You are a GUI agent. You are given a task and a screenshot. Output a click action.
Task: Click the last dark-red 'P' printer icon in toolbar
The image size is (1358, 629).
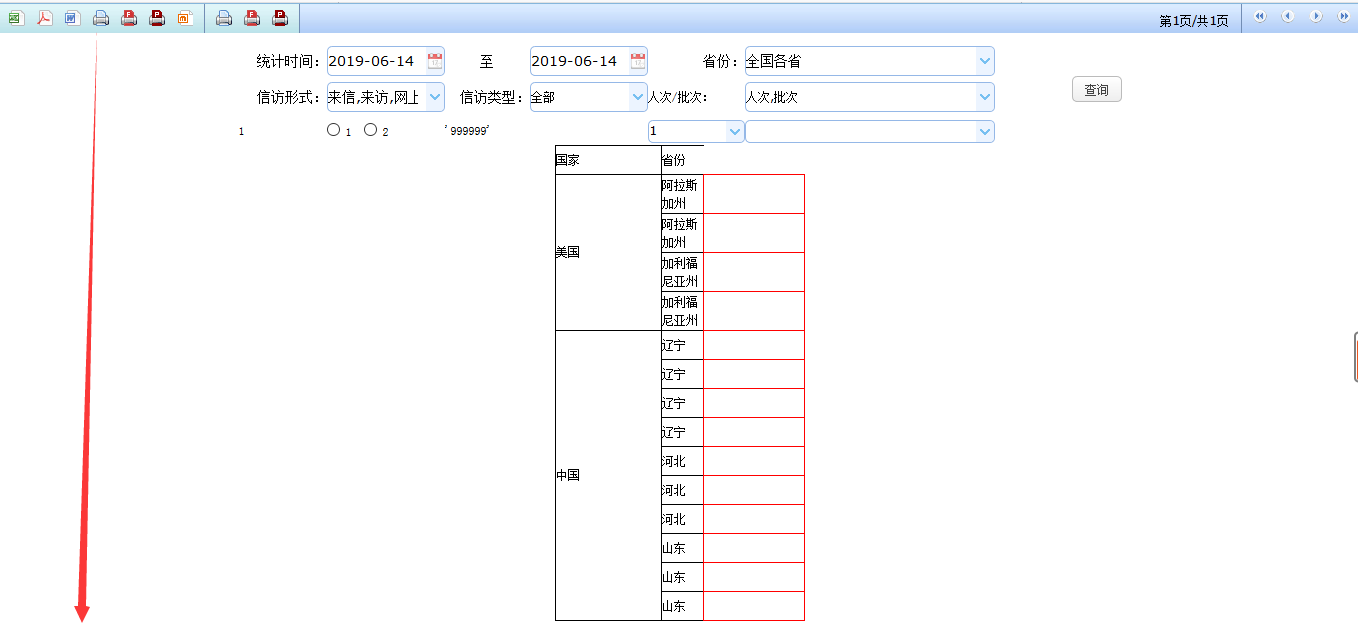pyautogui.click(x=280, y=17)
